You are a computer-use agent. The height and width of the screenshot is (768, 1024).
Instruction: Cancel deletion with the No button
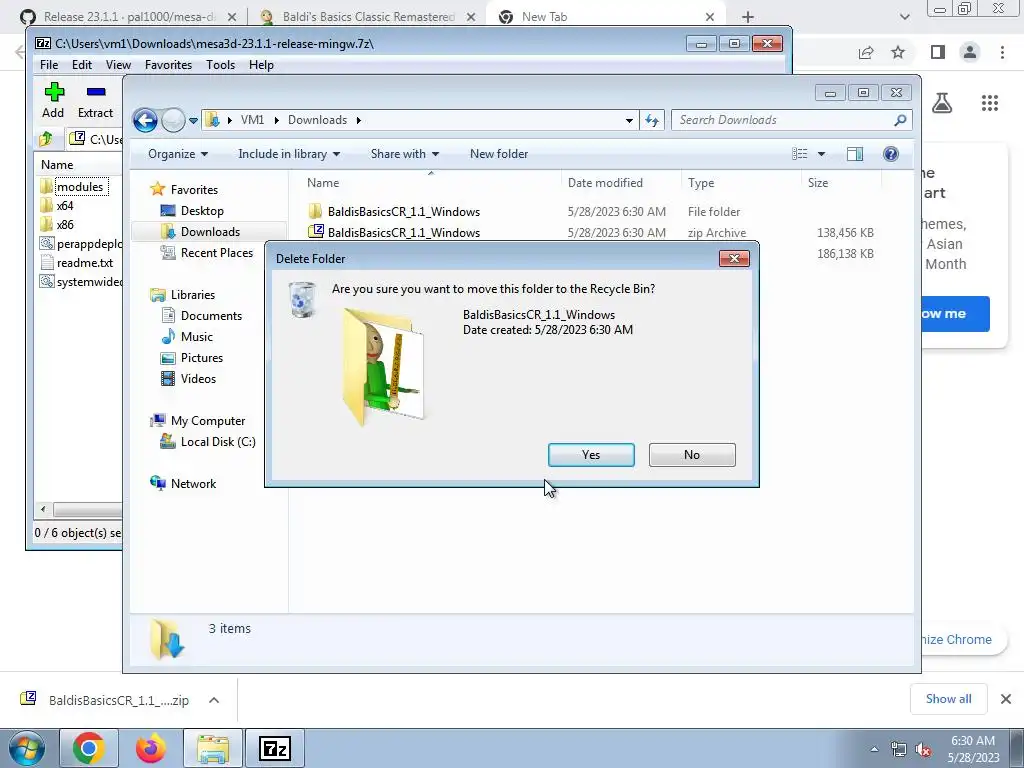click(x=692, y=455)
